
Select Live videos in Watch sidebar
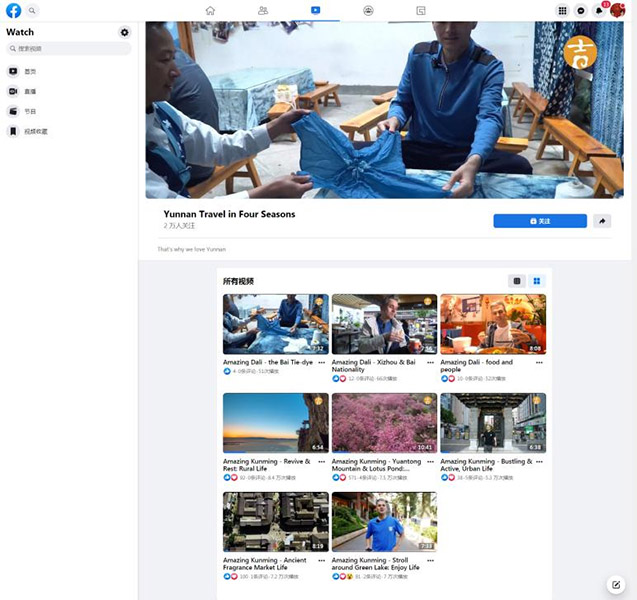(x=30, y=91)
